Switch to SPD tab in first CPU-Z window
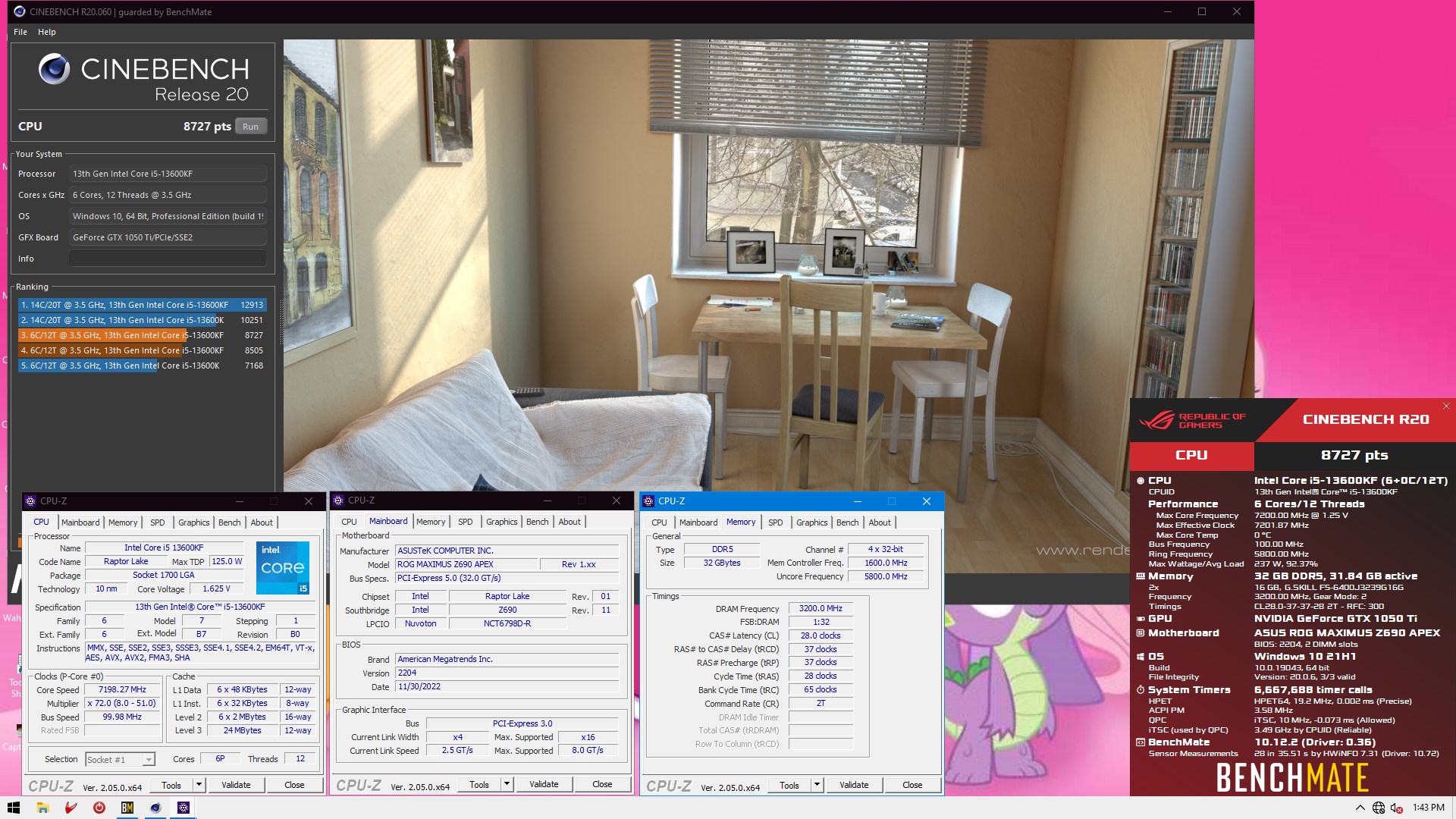Image resolution: width=1456 pixels, height=819 pixels. pyautogui.click(x=157, y=522)
